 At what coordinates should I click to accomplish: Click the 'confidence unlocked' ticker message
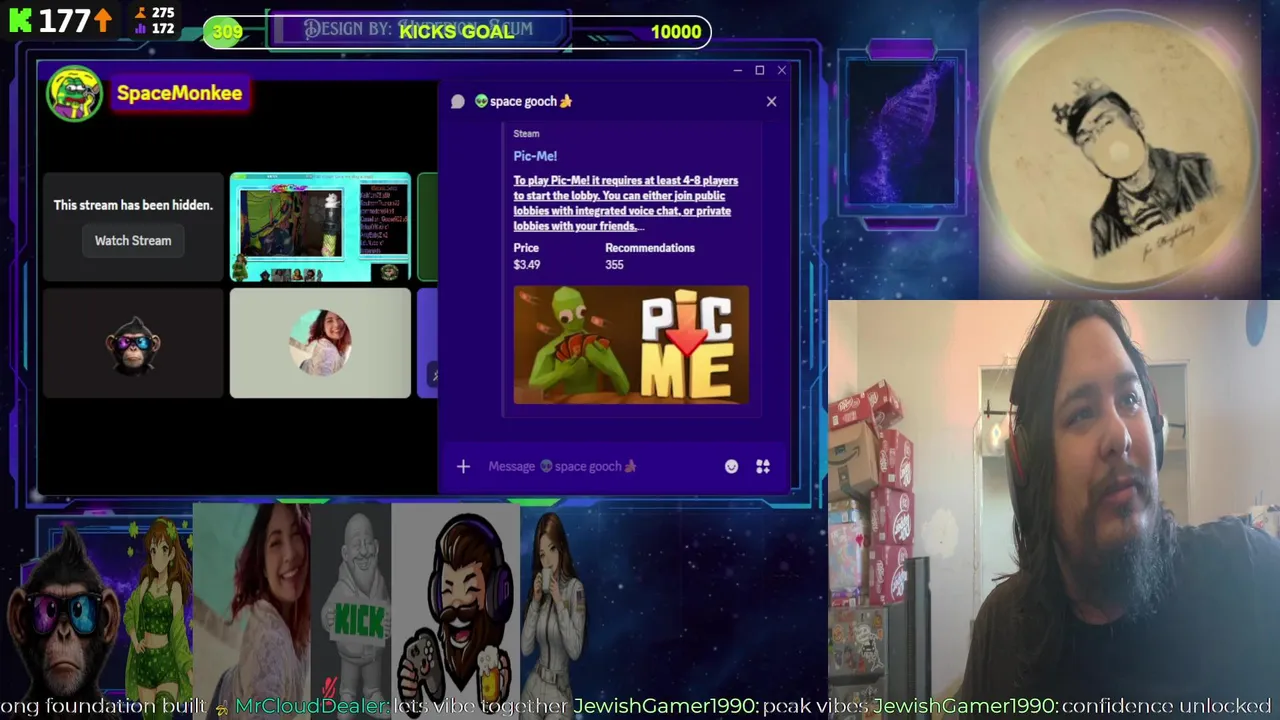click(1166, 706)
